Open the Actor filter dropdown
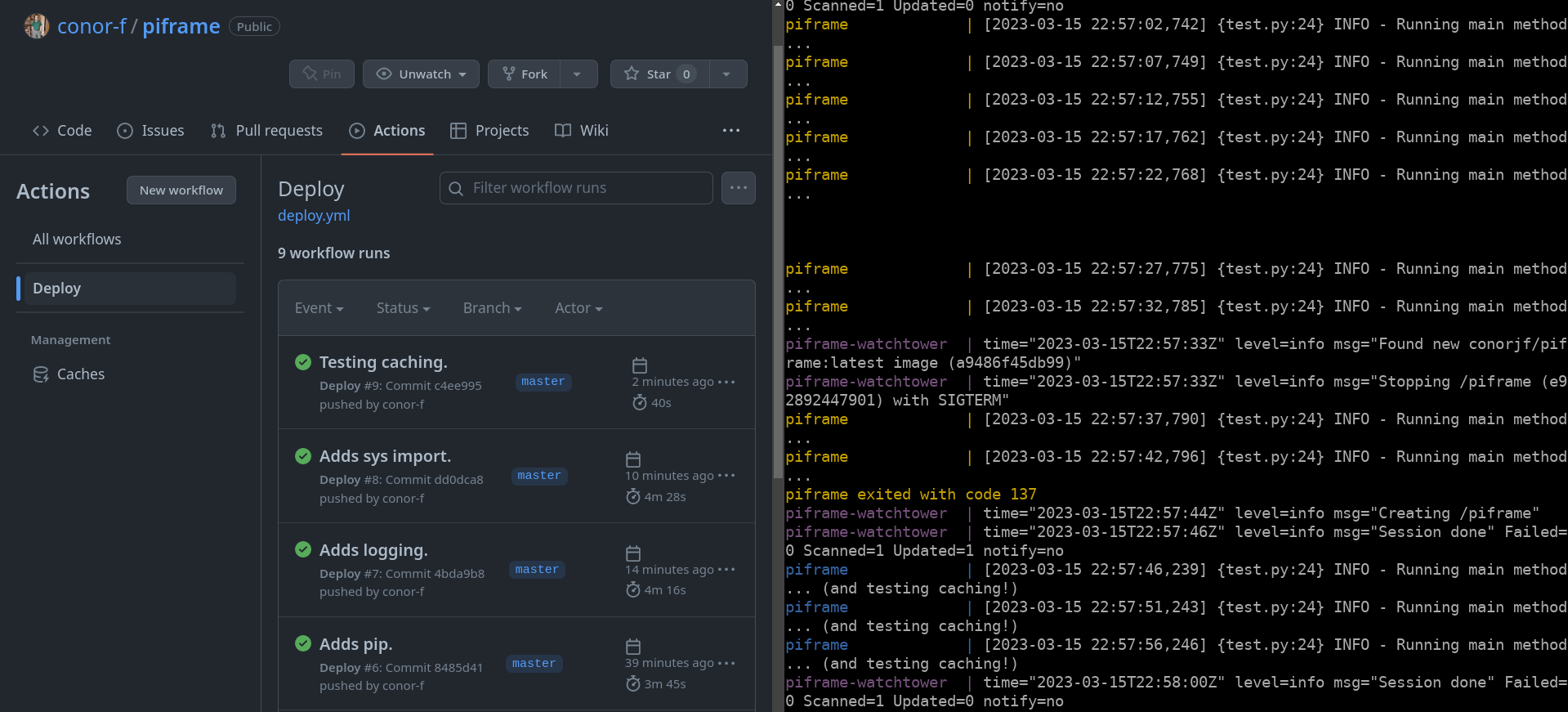 click(579, 308)
